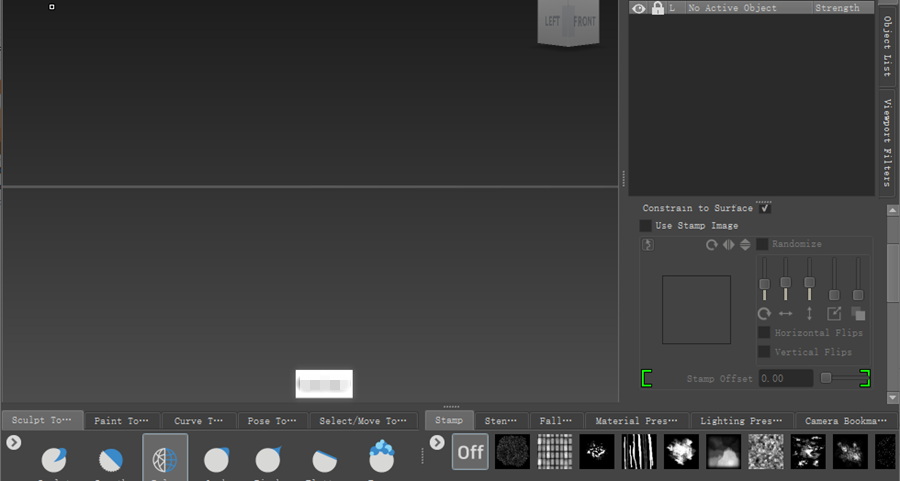Select the Foamy tool icon
Viewport: 900px width, 481px height.
tap(382, 456)
